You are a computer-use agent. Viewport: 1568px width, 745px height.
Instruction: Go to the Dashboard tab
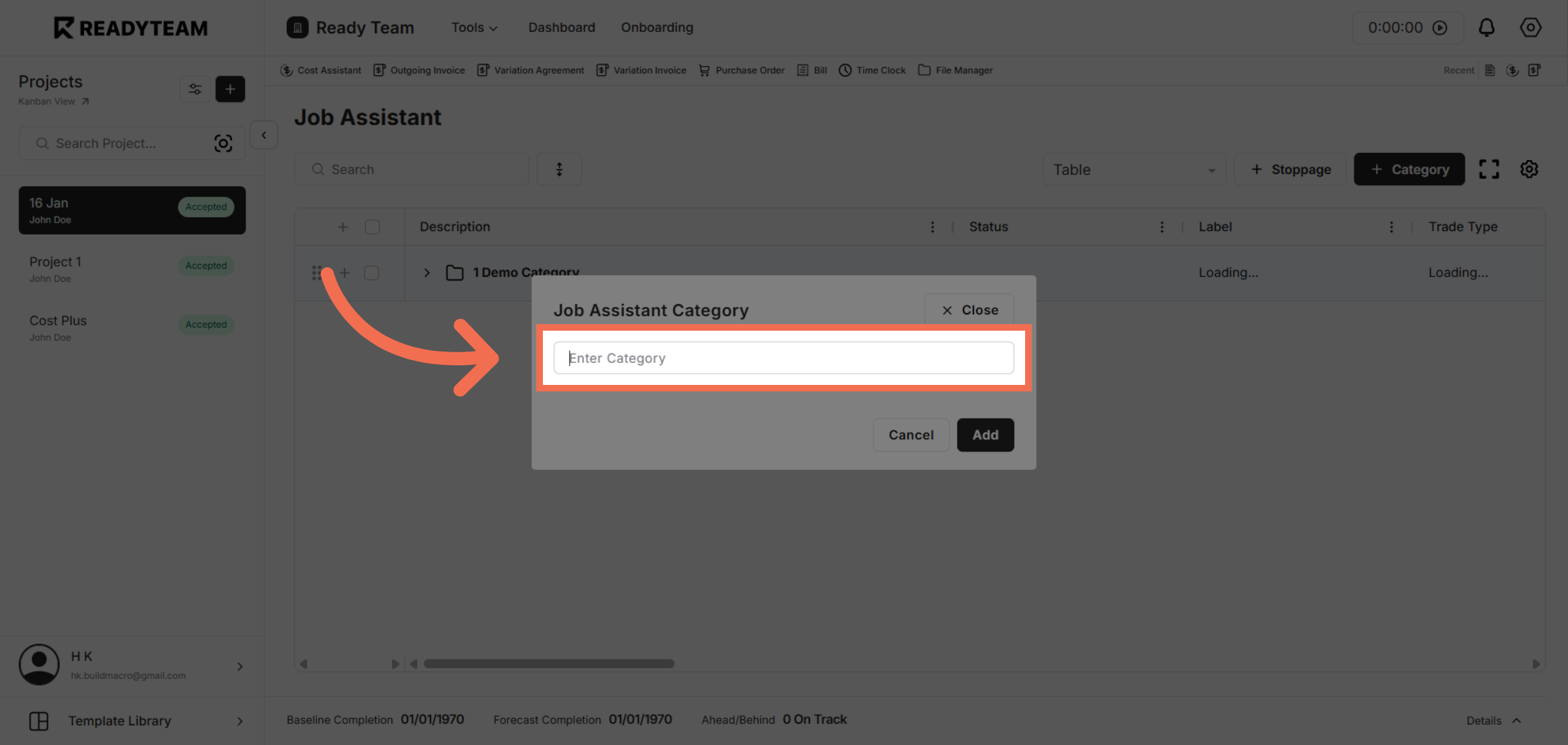click(561, 27)
